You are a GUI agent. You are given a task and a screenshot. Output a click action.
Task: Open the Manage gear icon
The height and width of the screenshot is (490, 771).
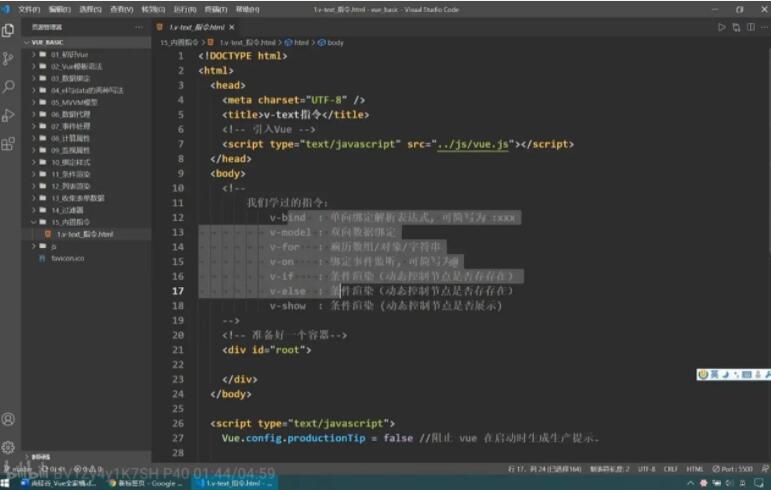(8, 447)
